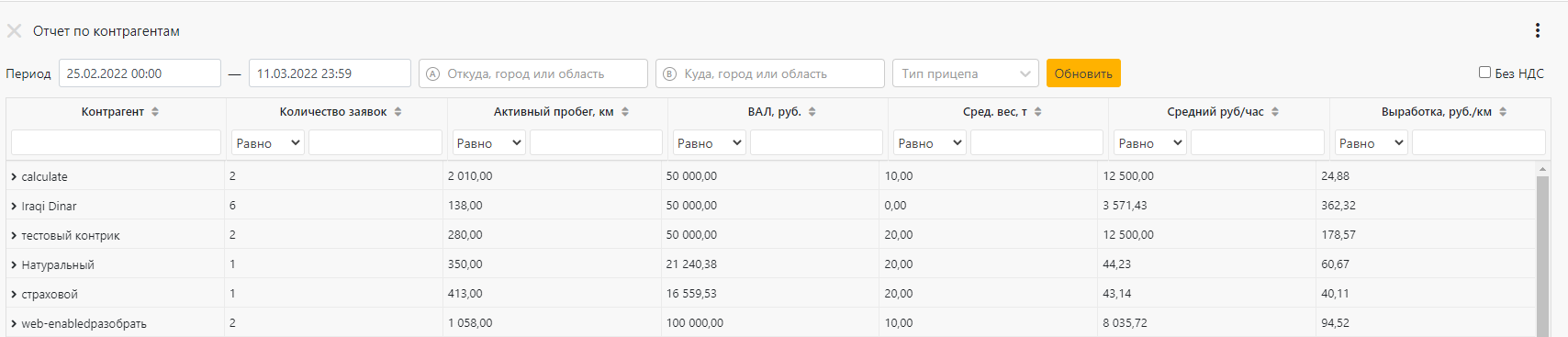This screenshot has width=1568, height=337.
Task: Click the table vertical scrollbar
Action: pos(1542,253)
